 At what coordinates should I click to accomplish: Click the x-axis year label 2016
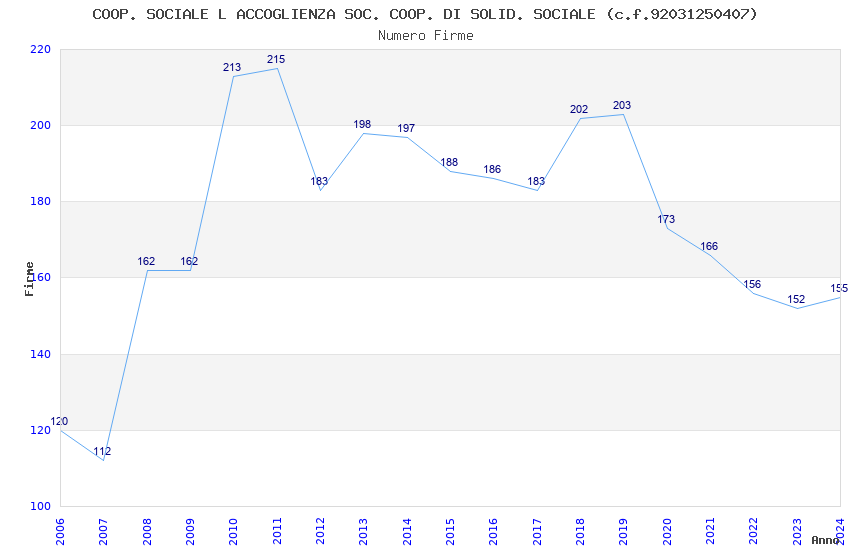coord(494,532)
